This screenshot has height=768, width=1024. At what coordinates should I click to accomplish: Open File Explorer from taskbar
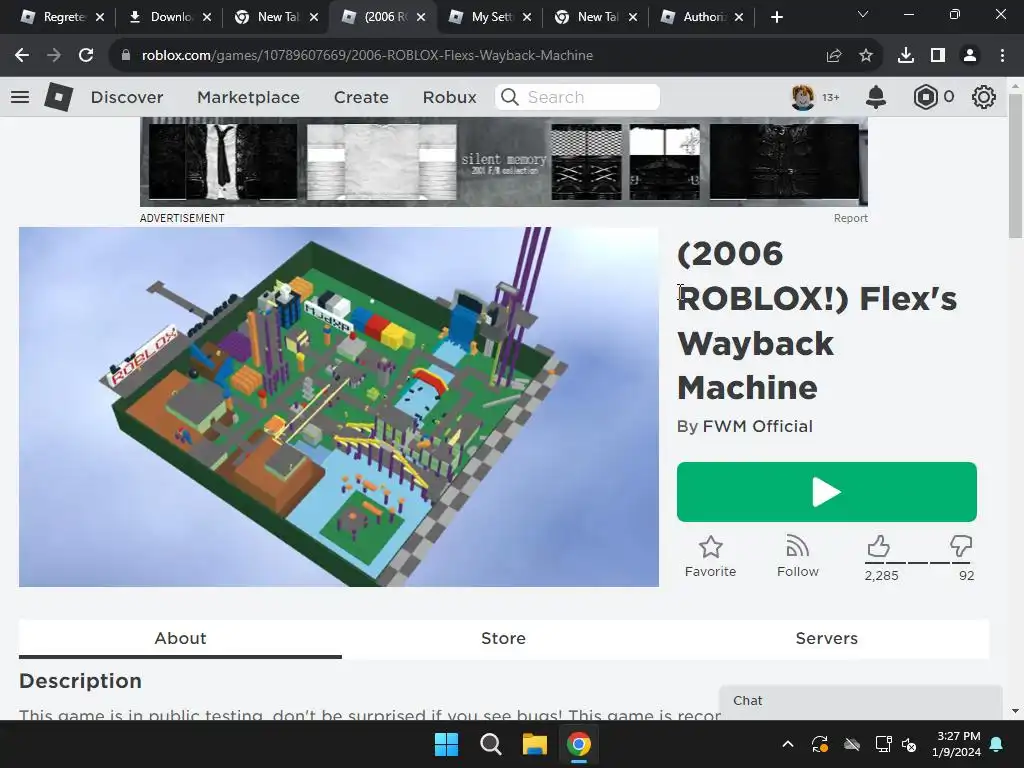(534, 744)
